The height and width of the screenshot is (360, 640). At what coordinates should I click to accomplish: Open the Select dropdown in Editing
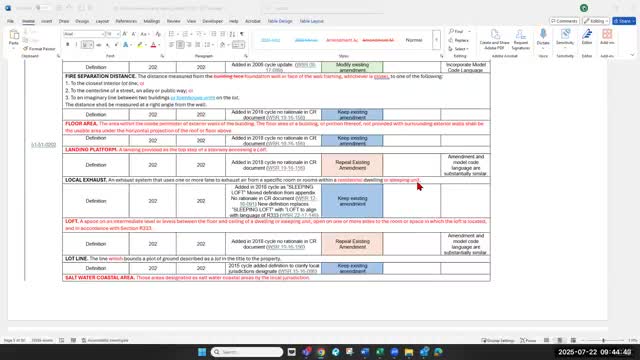pyautogui.click(x=458, y=49)
